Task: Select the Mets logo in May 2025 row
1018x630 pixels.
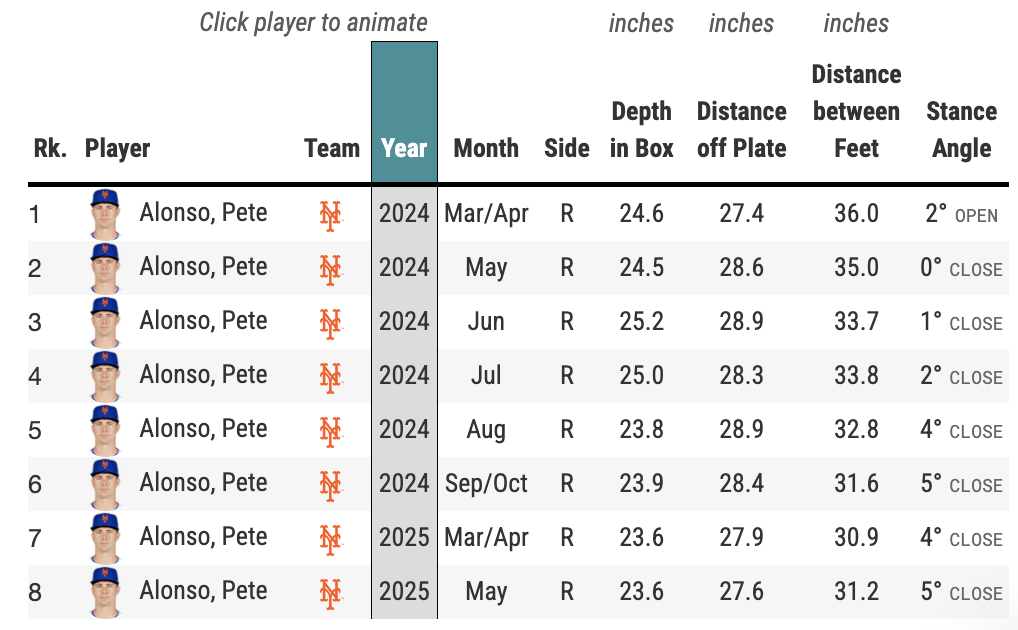Action: pyautogui.click(x=330, y=592)
